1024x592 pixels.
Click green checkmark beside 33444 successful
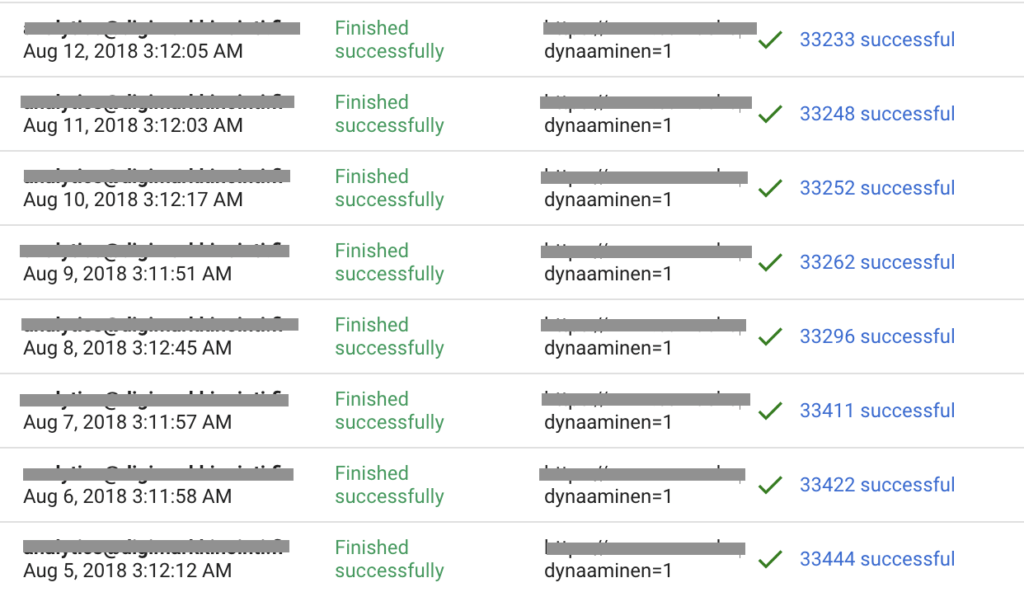(x=771, y=559)
